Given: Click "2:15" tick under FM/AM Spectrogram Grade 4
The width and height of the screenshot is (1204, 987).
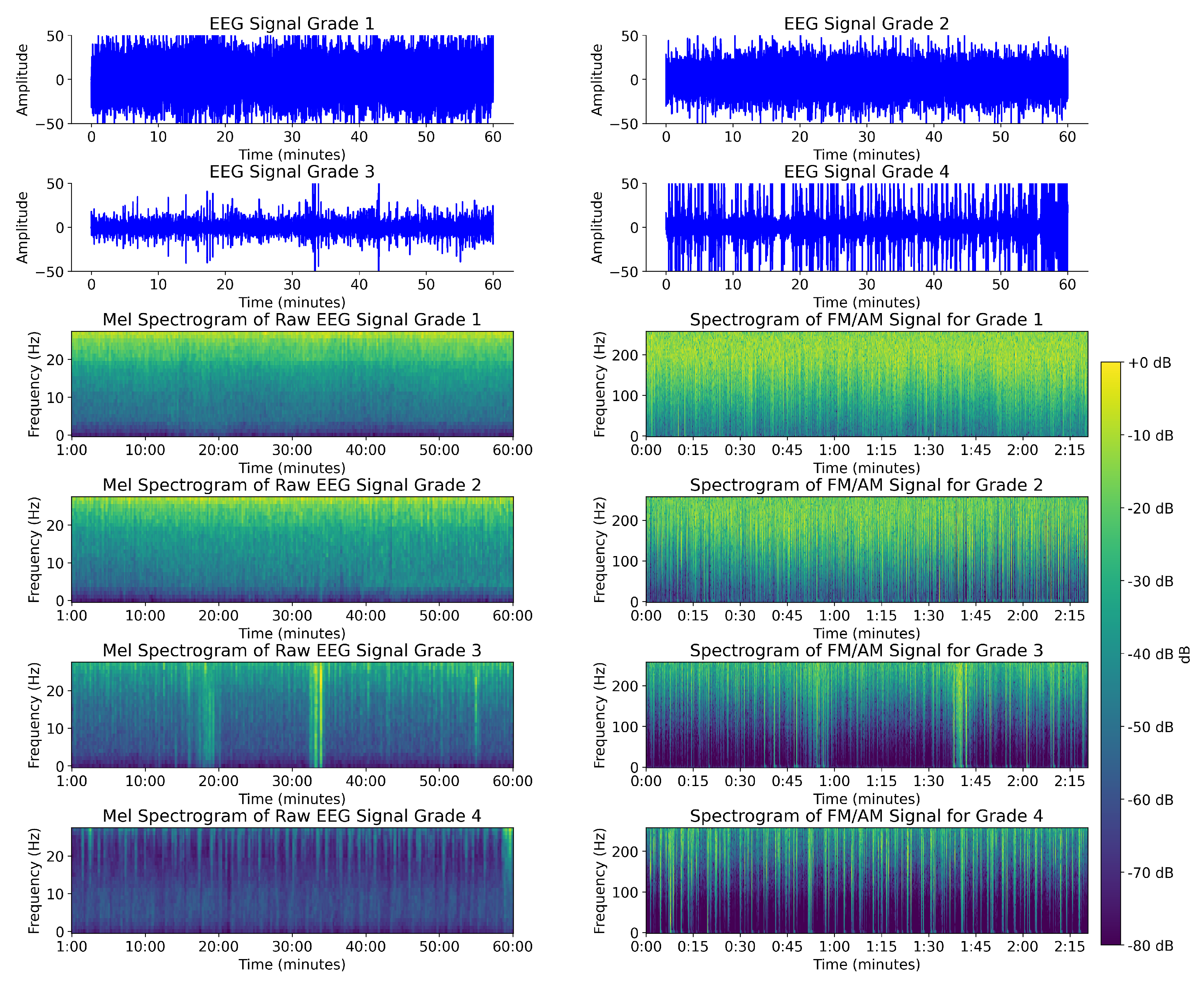Looking at the screenshot, I should pos(1070,947).
